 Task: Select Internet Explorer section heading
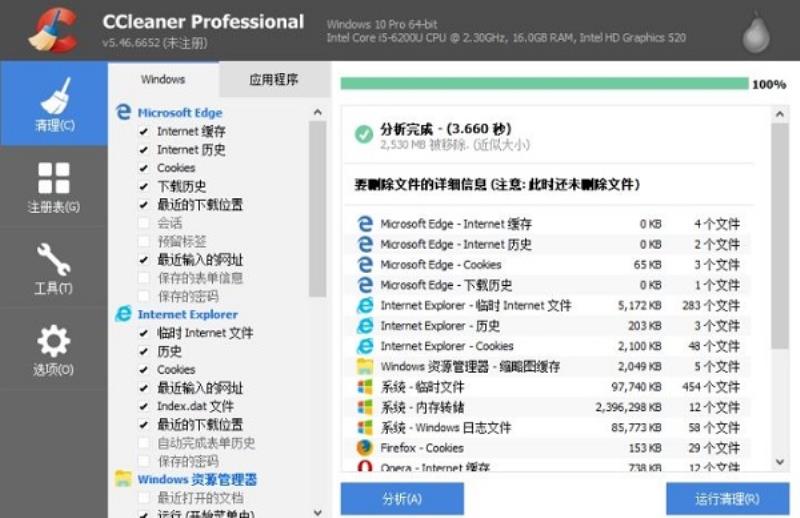[188, 314]
